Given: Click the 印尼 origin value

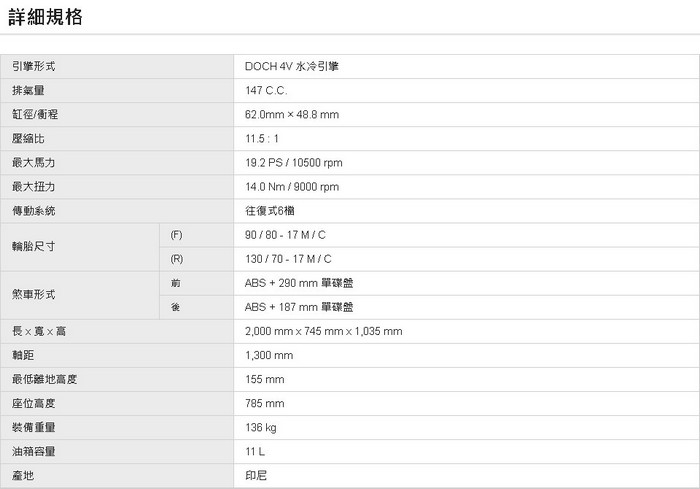Looking at the screenshot, I should pyautogui.click(x=256, y=476).
